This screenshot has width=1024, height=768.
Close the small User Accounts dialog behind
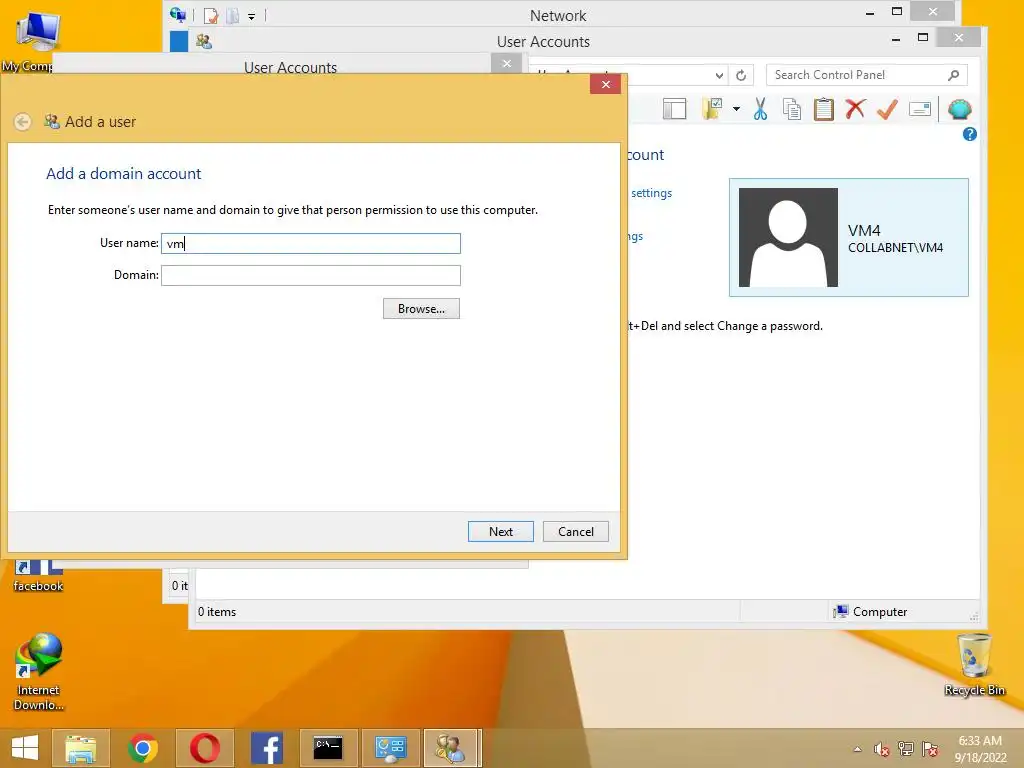507,63
